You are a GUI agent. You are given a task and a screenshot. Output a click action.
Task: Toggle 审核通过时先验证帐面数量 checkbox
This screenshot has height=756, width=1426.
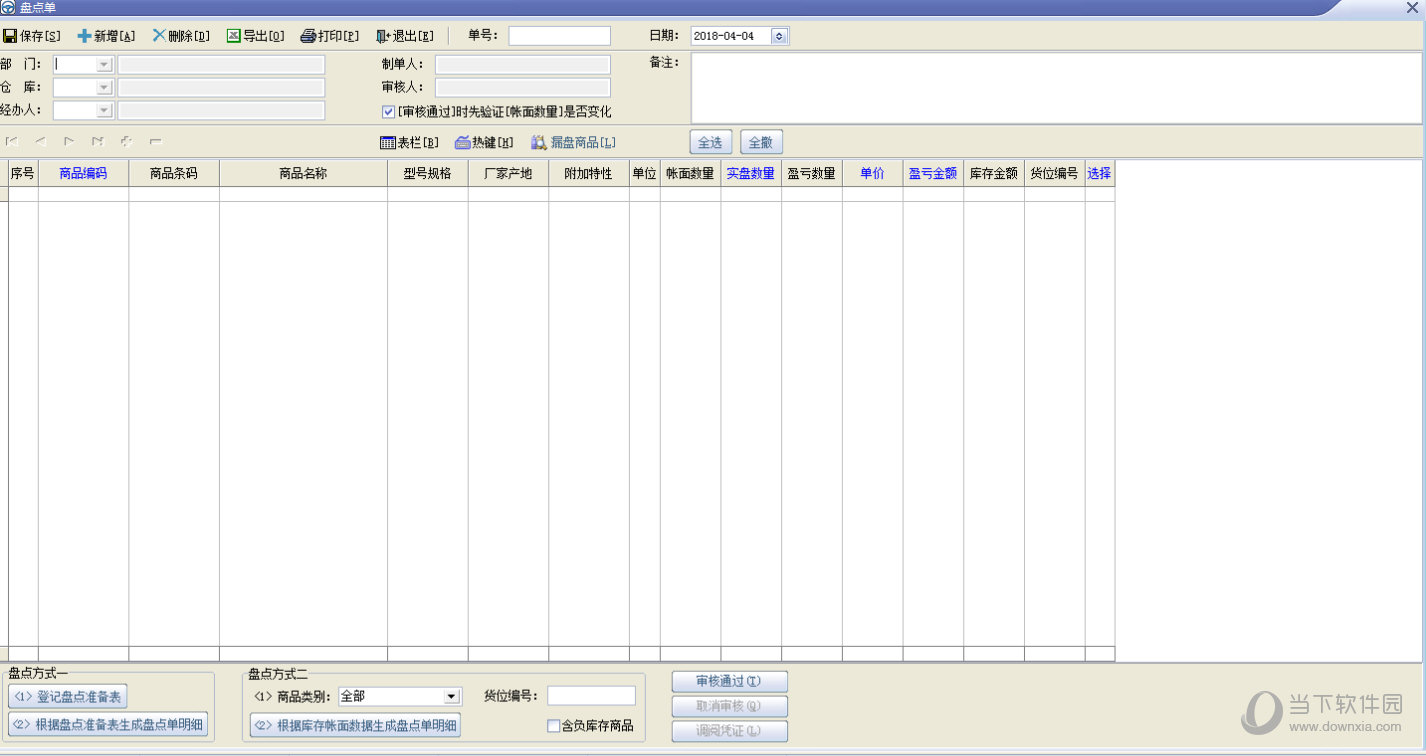[x=389, y=112]
